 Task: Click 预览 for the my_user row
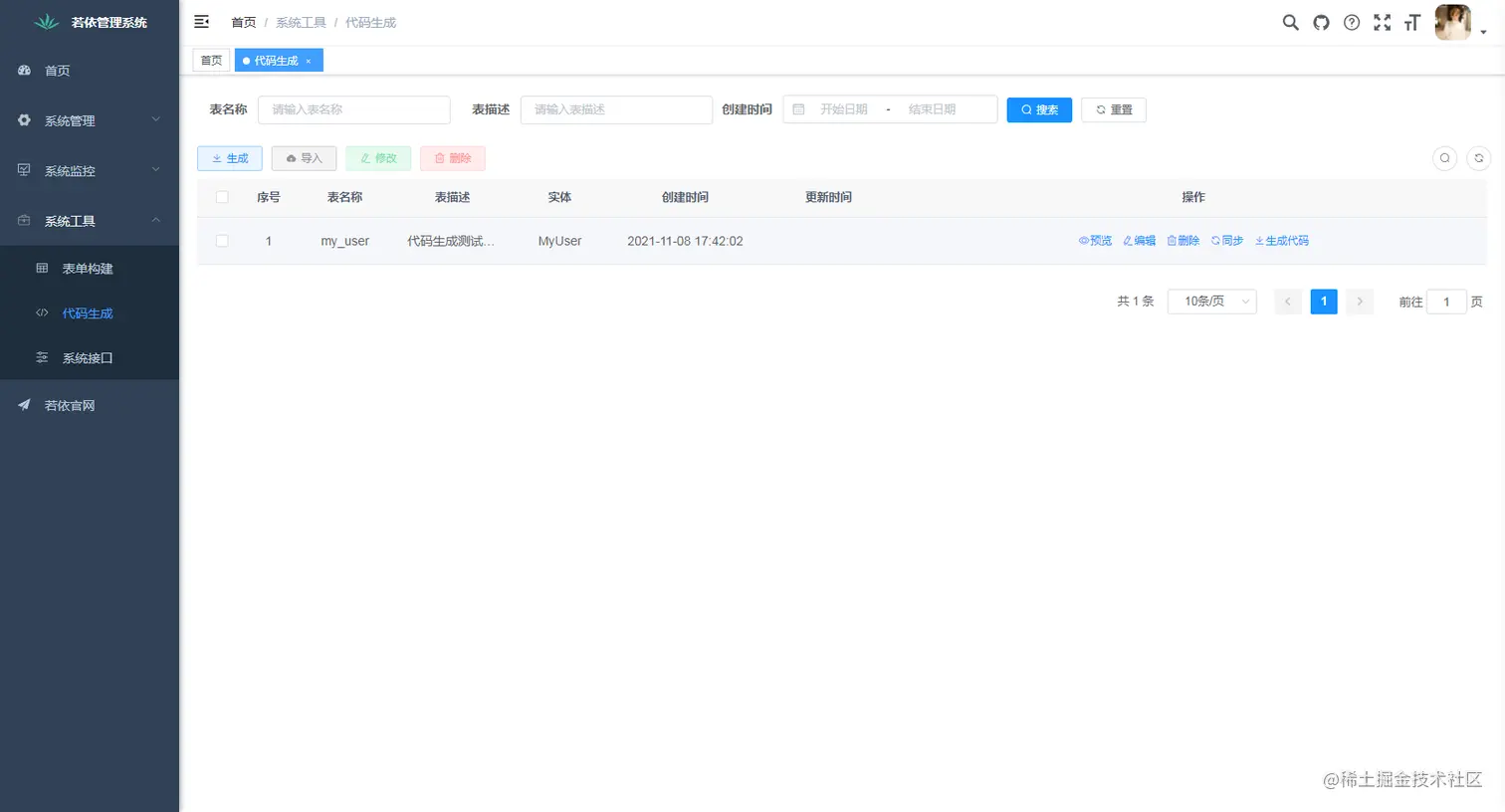click(1095, 241)
